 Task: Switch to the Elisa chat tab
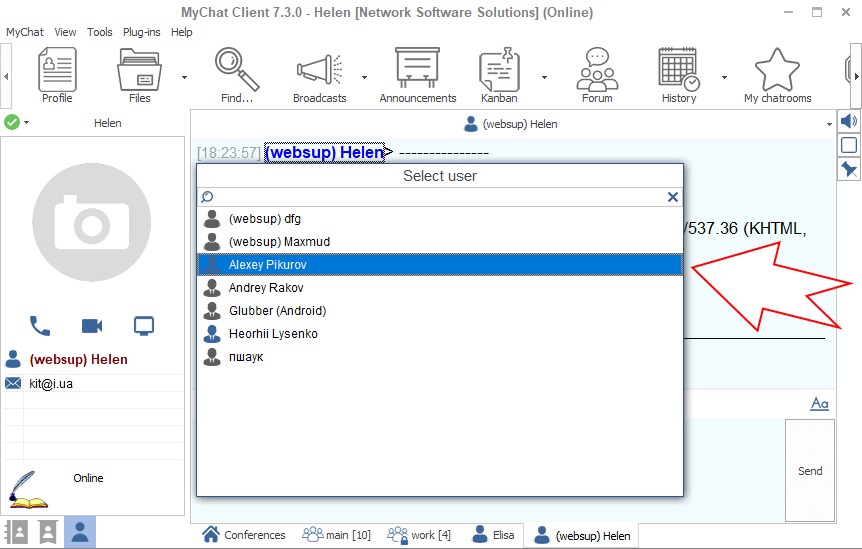coord(493,535)
